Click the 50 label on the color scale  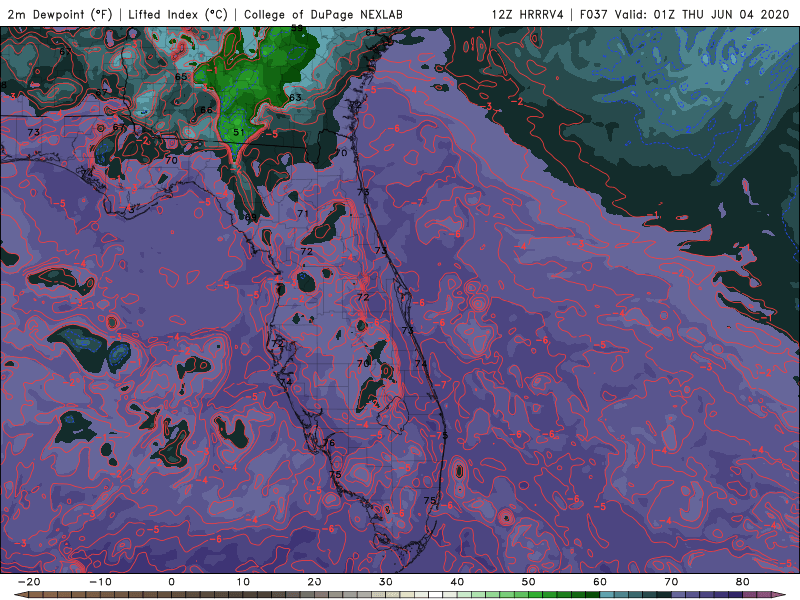pyautogui.click(x=529, y=582)
